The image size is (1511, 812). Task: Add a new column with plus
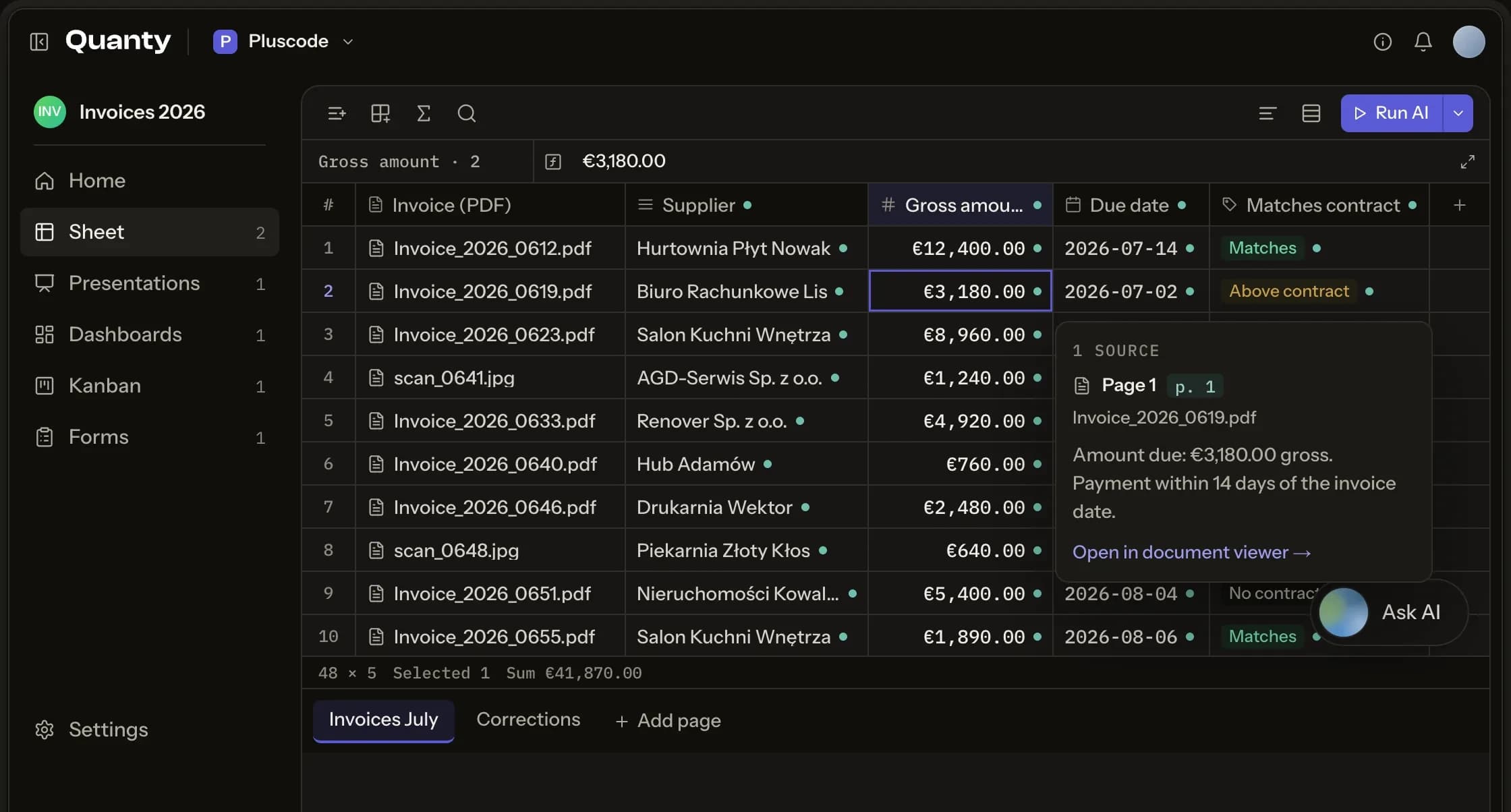pos(1459,205)
